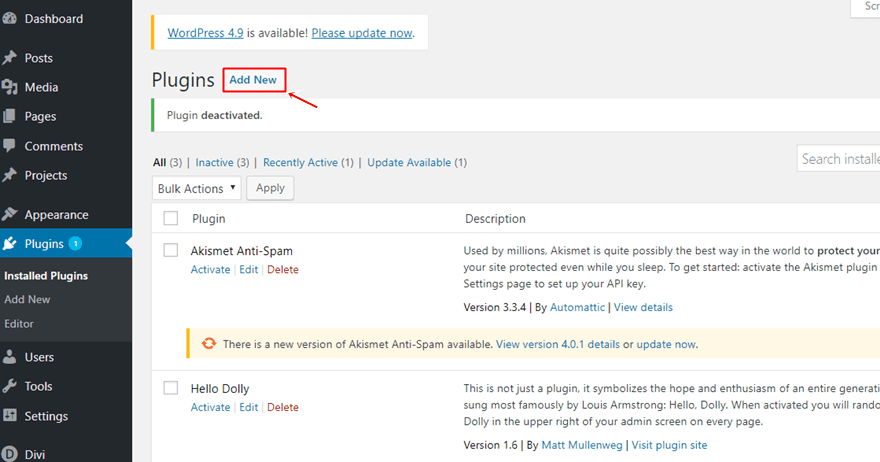Click the Add New button beside Plugins heading
Image resolution: width=880 pixels, height=462 pixels.
pos(254,80)
